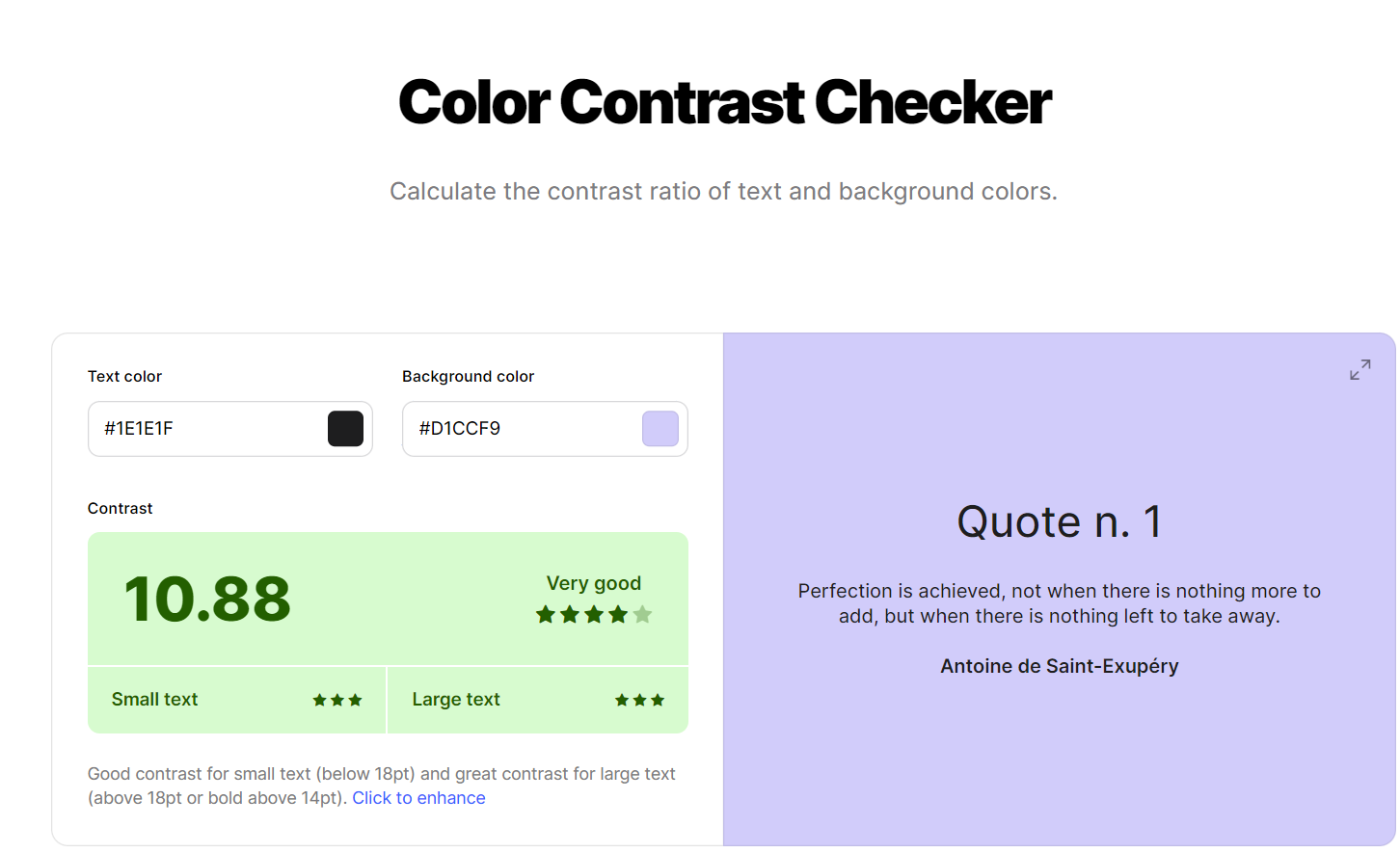Click the 'Very good' rating label
Viewport: 1400px width, 853px height.
[594, 583]
